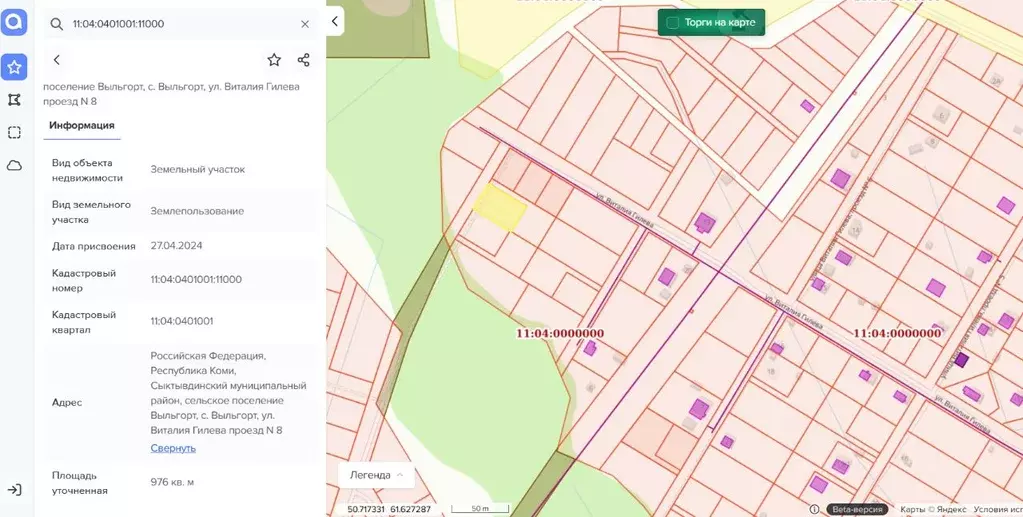Click the yellow highlighted parcel on map
Image resolution: width=1023 pixels, height=517 pixels.
tap(500, 207)
